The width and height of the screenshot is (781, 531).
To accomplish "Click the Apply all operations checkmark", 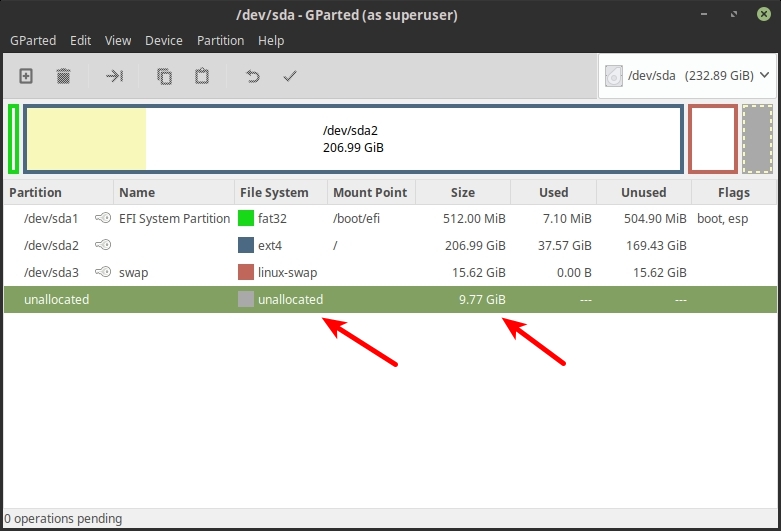I will [x=290, y=76].
